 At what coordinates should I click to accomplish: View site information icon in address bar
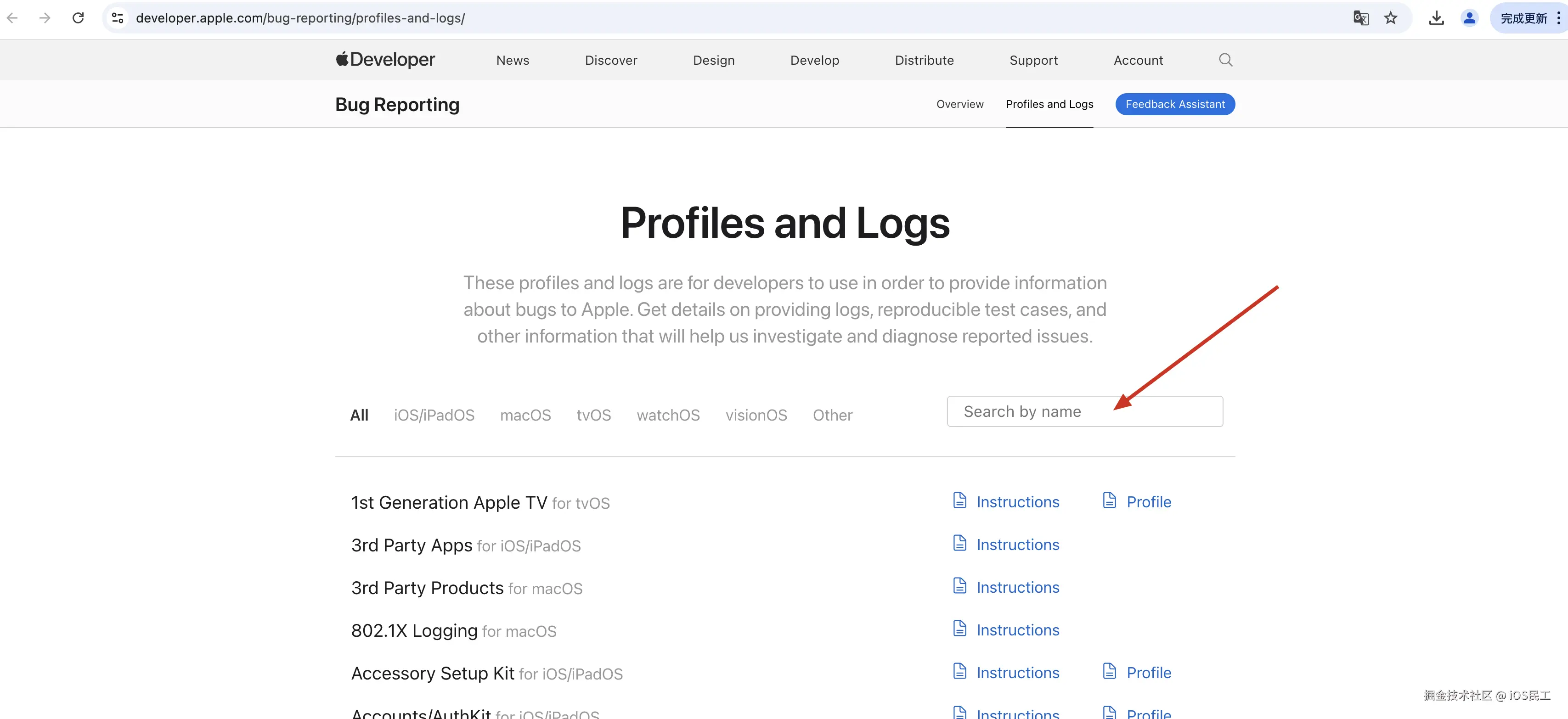point(118,18)
